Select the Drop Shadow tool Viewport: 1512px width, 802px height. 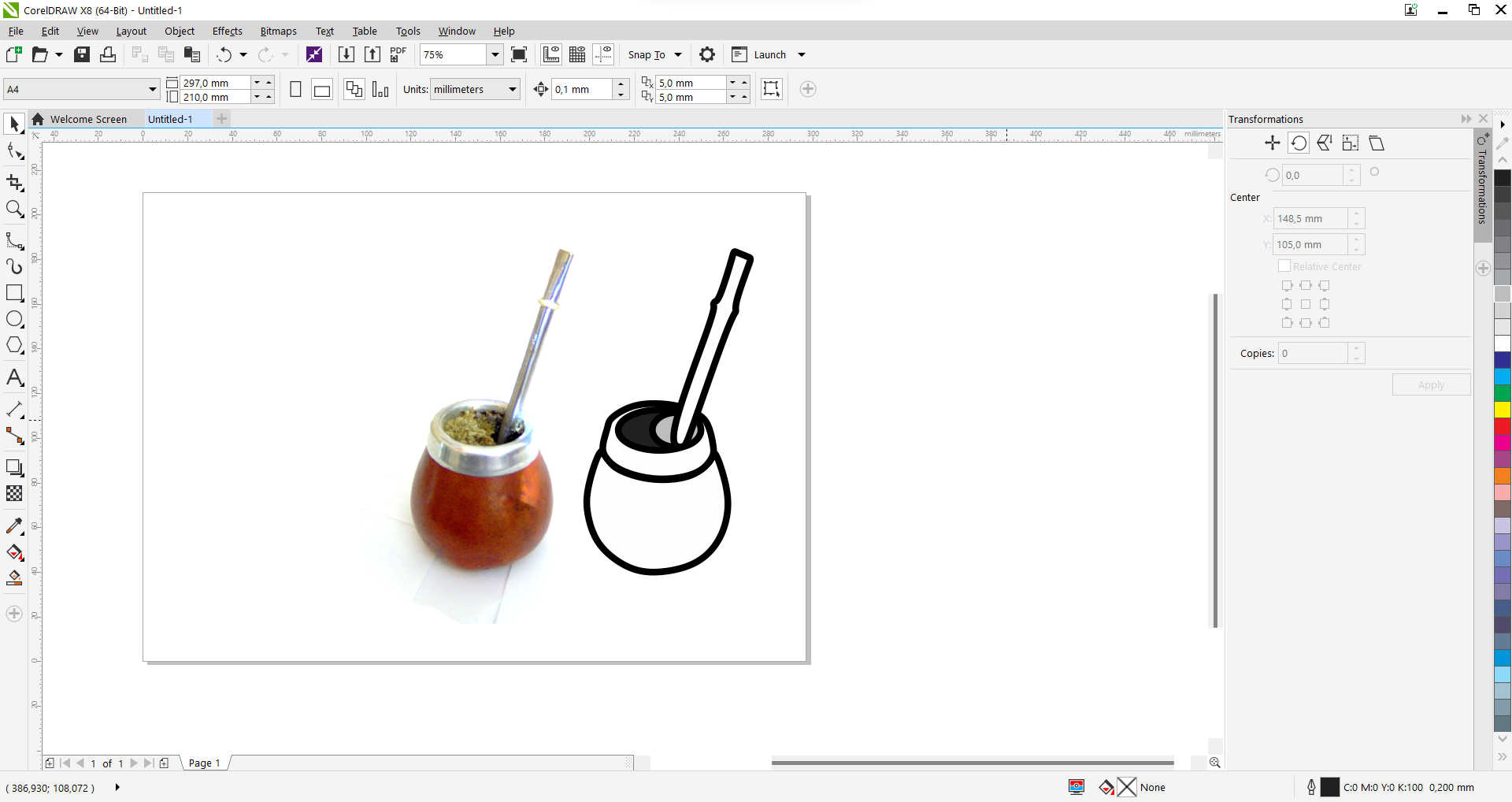pyautogui.click(x=14, y=467)
